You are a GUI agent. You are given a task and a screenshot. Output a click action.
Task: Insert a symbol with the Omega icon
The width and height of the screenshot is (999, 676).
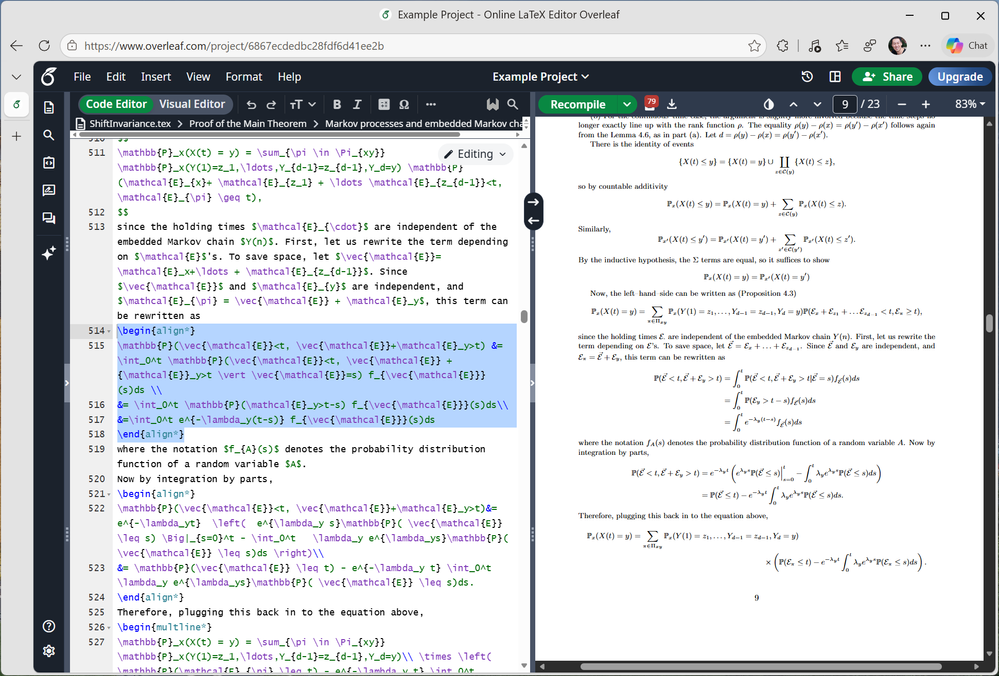click(x=403, y=104)
